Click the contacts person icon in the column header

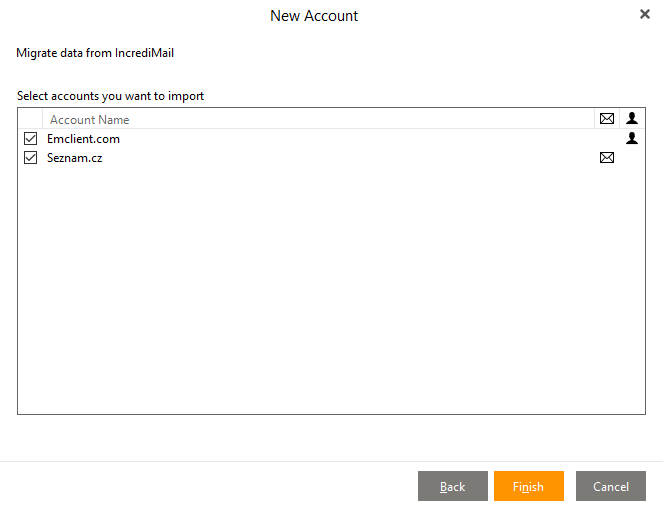coord(632,119)
